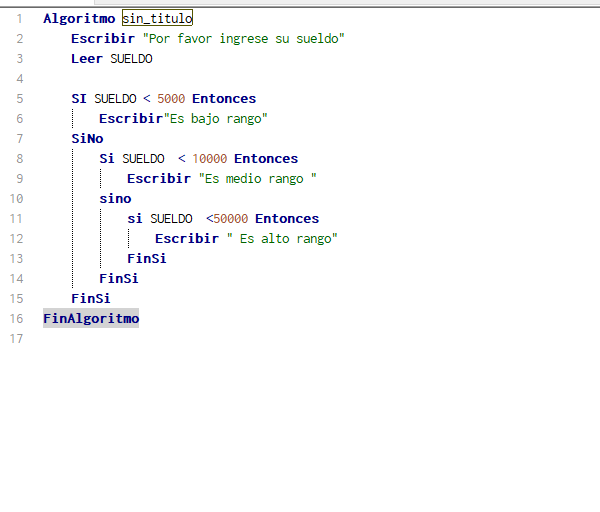Click the "Es medio rango " string
The image size is (600, 512).
tap(257, 178)
